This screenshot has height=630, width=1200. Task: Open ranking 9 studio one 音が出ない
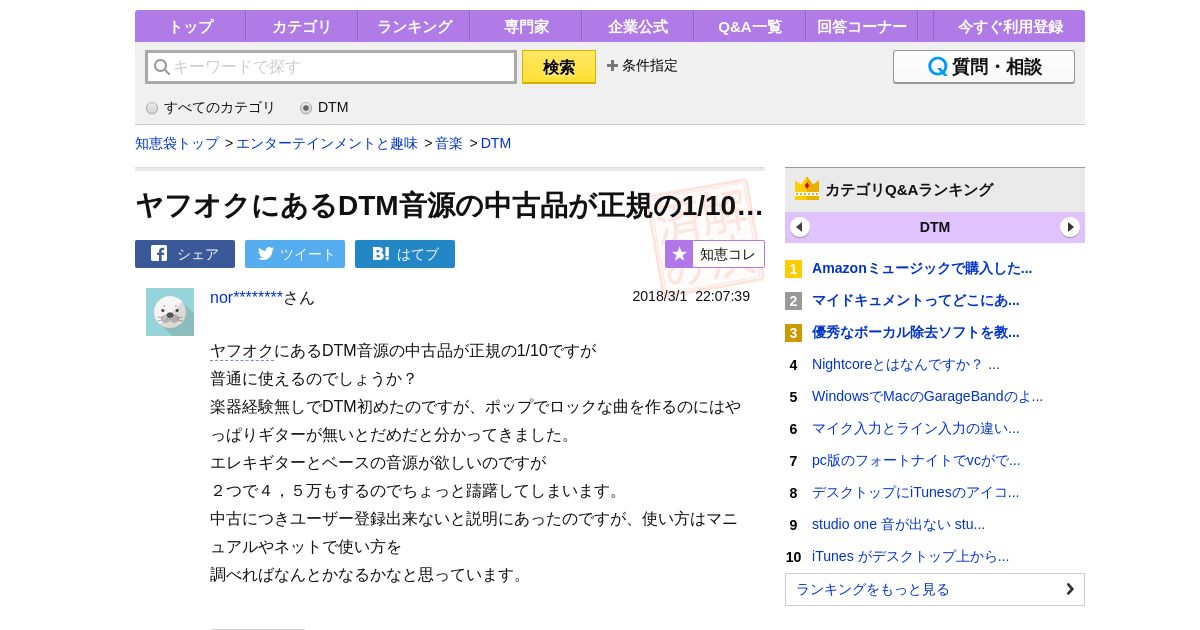point(898,524)
